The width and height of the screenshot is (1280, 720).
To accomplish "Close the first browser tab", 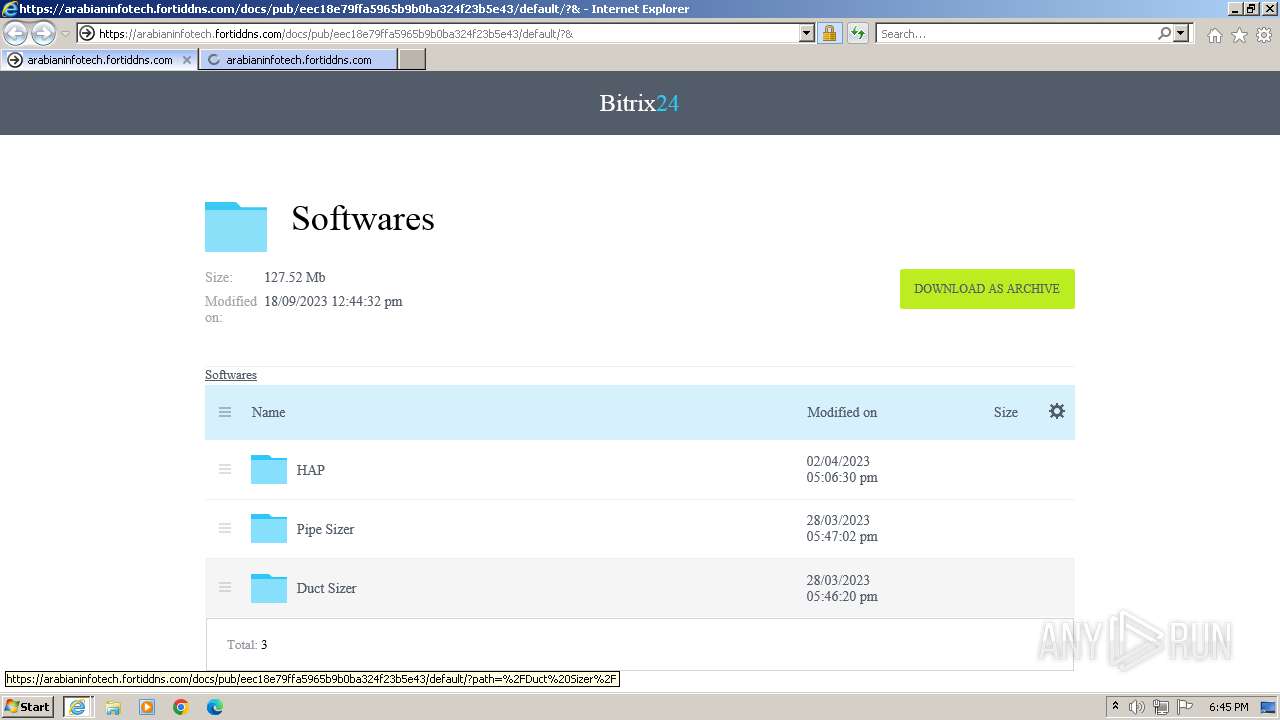I will point(186,60).
